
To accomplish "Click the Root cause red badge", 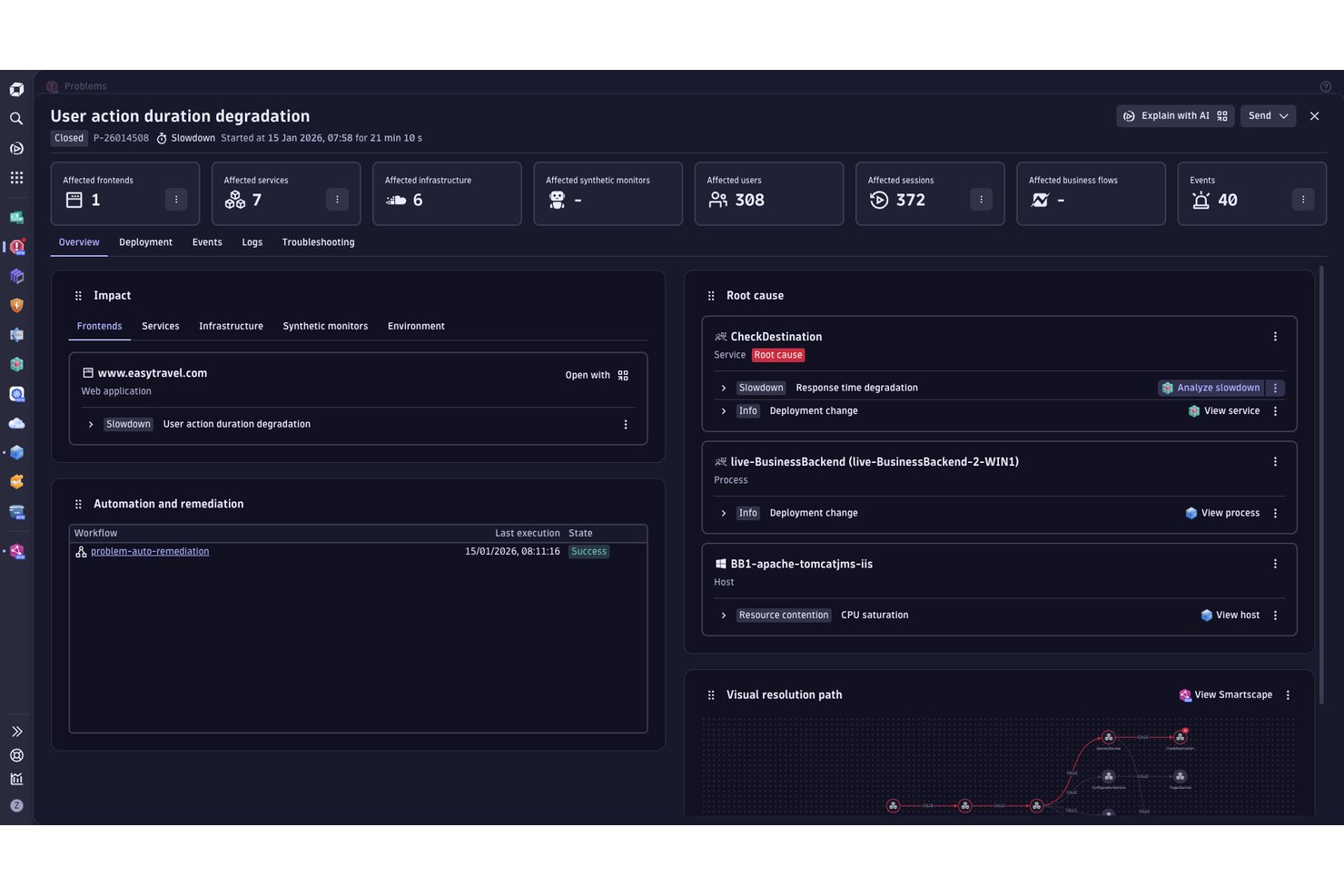I will (x=778, y=355).
